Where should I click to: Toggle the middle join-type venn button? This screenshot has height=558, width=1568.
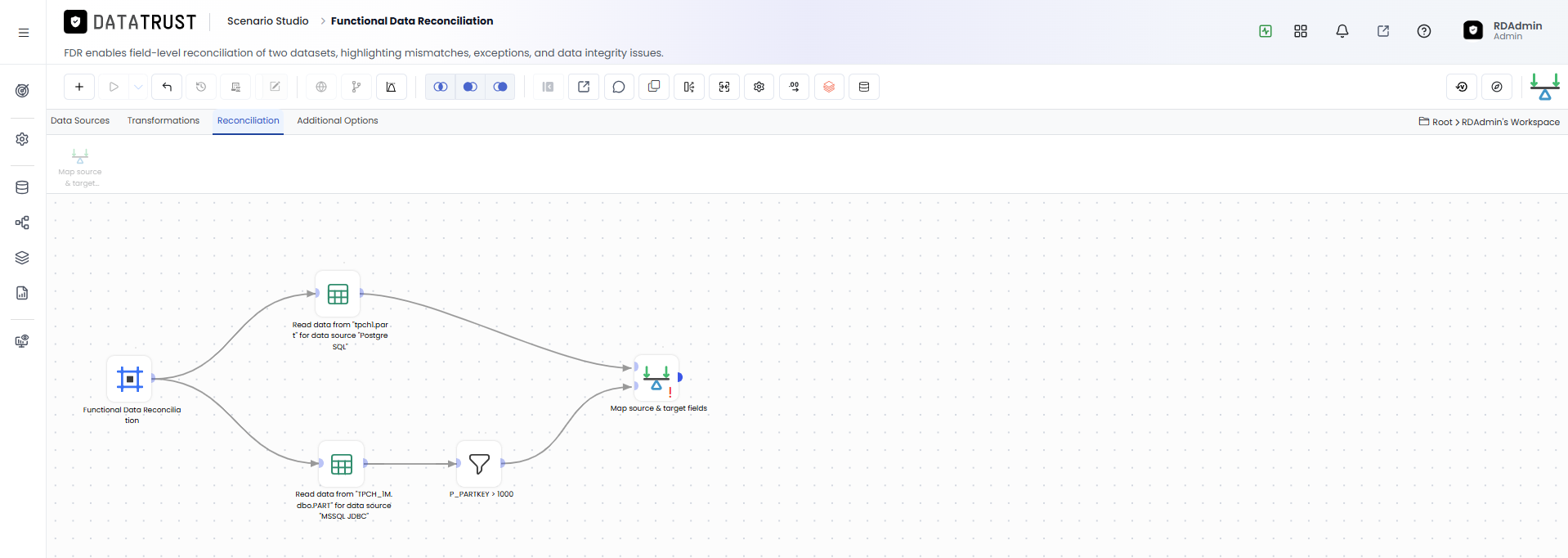pos(470,87)
